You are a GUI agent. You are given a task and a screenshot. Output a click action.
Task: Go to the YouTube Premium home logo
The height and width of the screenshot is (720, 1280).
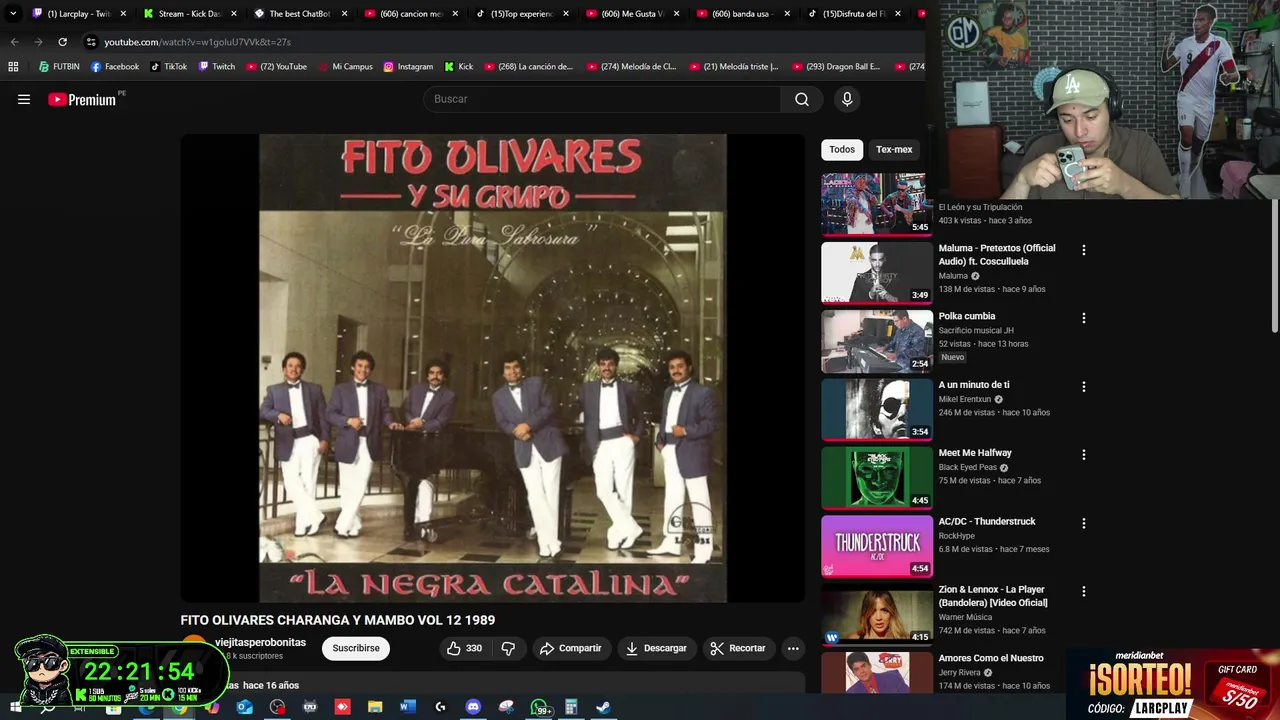(x=82, y=99)
